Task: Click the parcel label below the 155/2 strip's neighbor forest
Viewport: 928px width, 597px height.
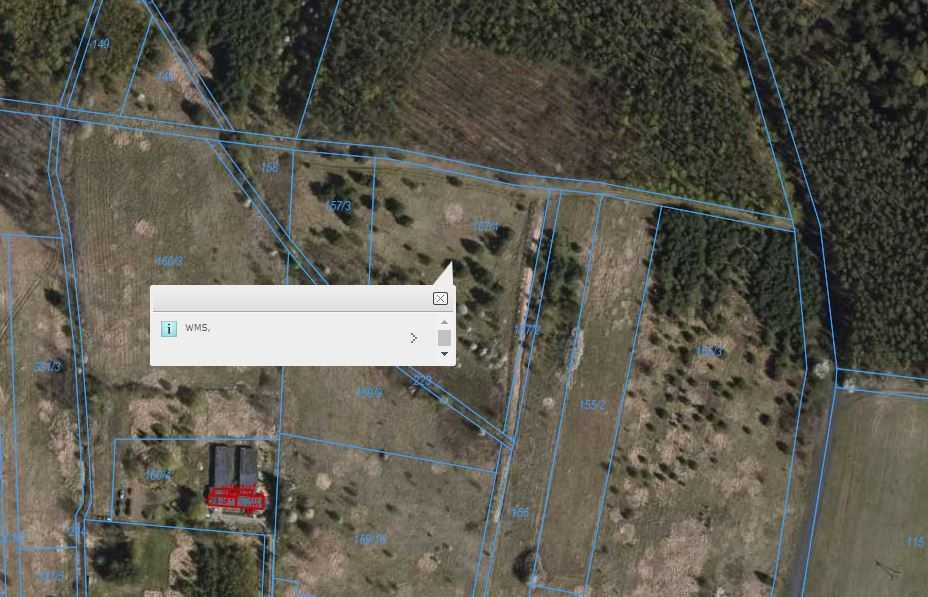Action: click(x=709, y=351)
